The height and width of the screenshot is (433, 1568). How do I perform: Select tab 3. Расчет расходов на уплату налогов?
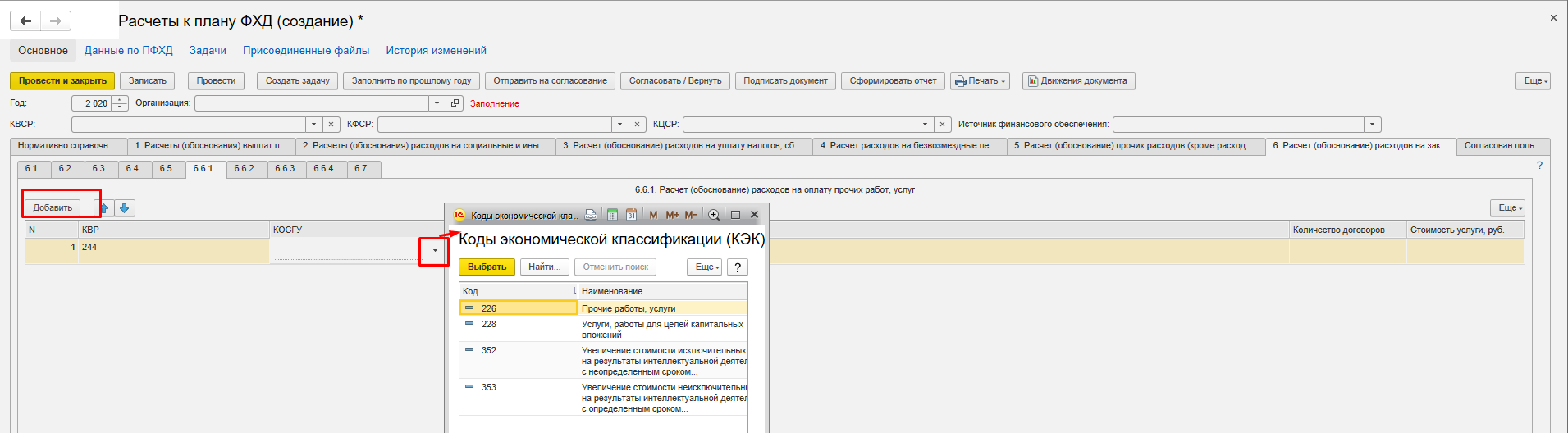(683, 146)
